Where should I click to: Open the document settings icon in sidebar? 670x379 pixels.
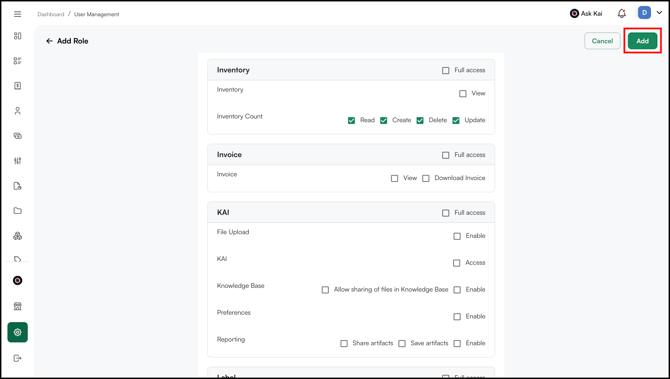[18, 186]
